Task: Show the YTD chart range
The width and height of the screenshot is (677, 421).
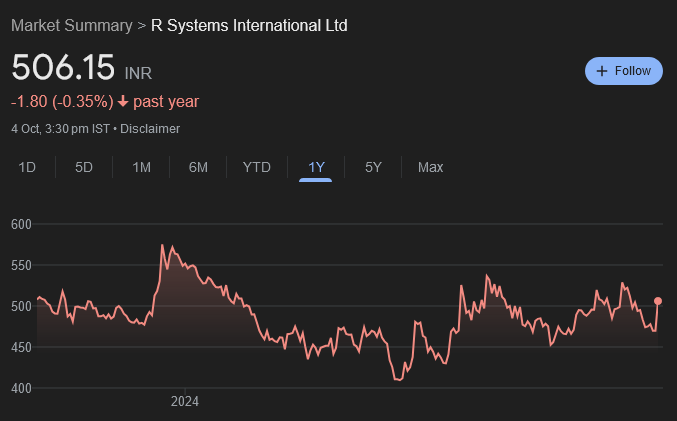Action: click(256, 167)
